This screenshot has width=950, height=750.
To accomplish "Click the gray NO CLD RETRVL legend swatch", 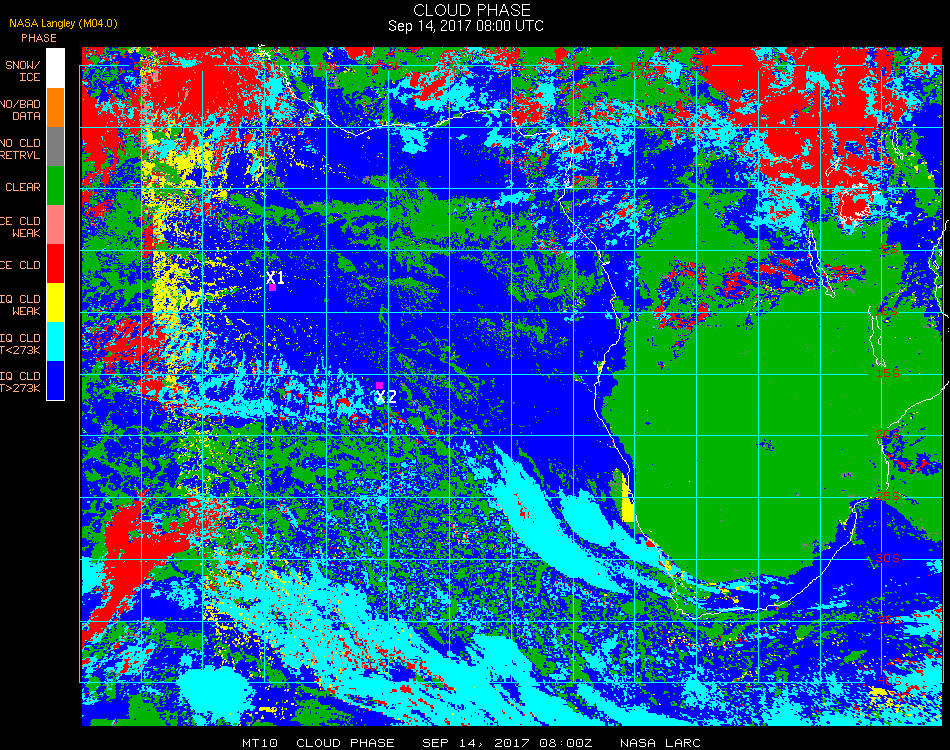I will [55, 147].
